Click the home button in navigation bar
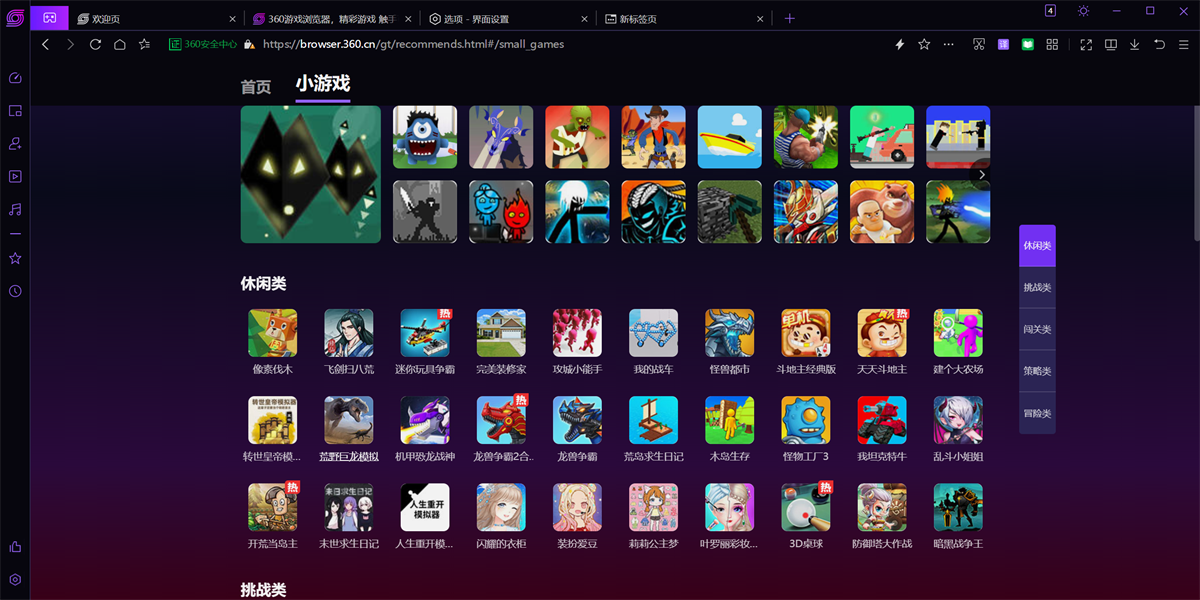Screen dimensions: 1200x600 click(120, 45)
